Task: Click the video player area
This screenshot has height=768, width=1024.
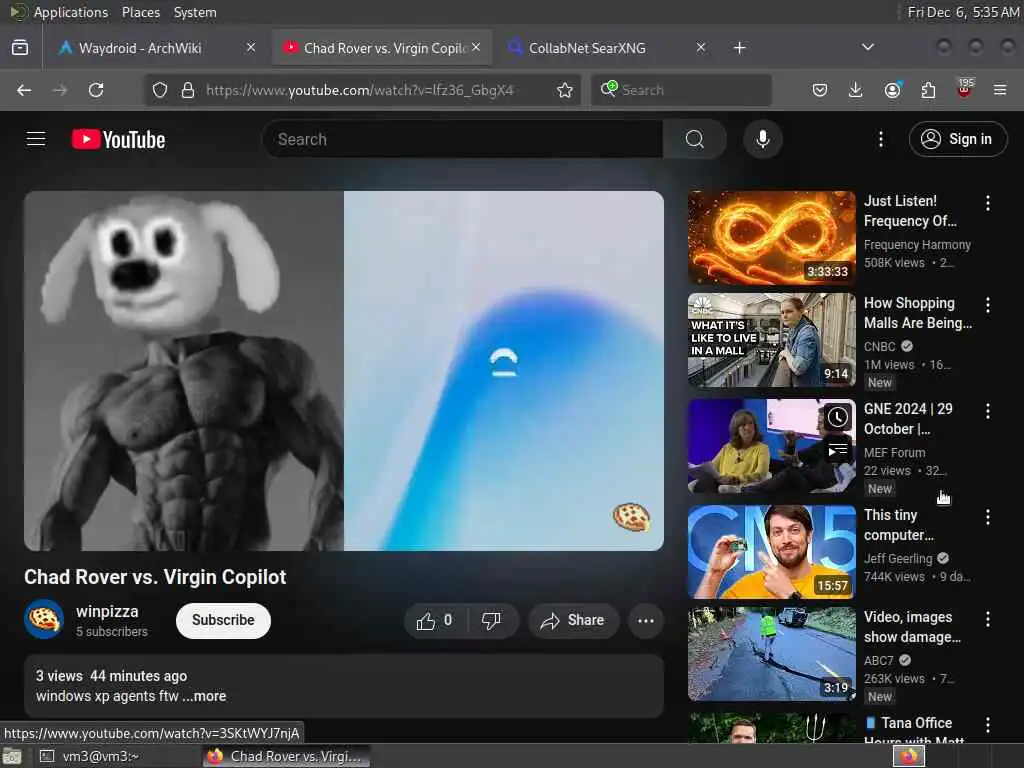Action: pyautogui.click(x=344, y=370)
